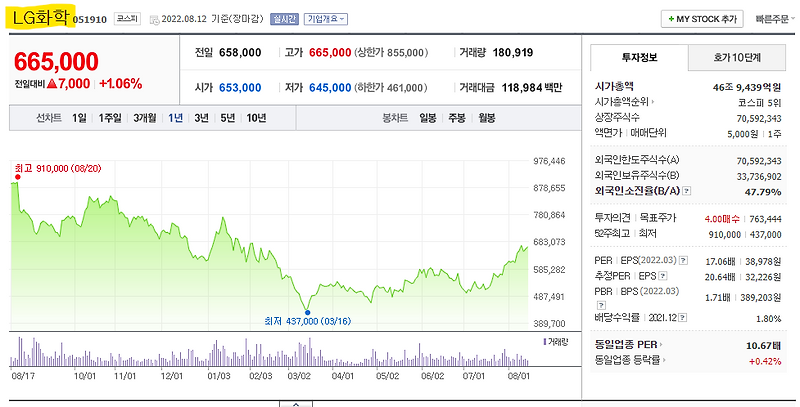The width and height of the screenshot is (800, 407).
Task: Click 4.00매수 investment opinion value
Action: point(722,219)
